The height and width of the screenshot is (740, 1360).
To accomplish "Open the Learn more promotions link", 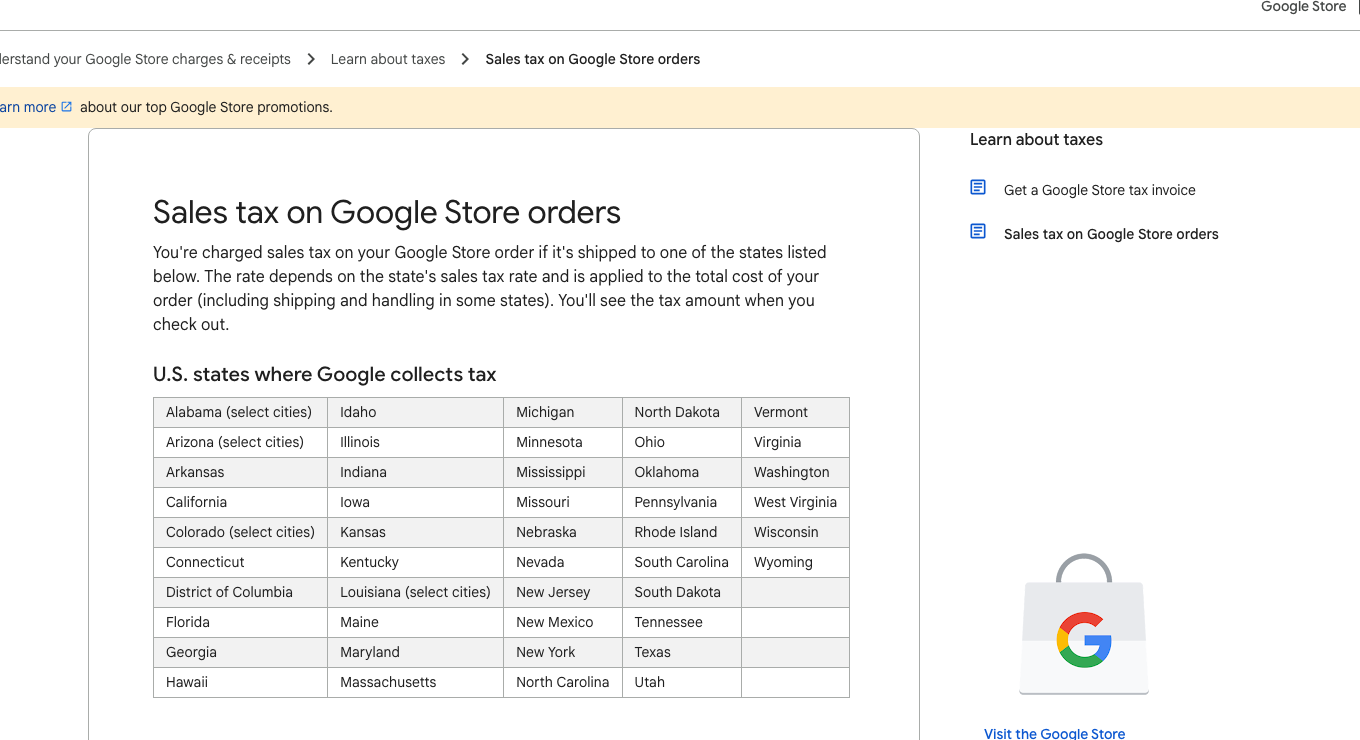I will pyautogui.click(x=28, y=107).
